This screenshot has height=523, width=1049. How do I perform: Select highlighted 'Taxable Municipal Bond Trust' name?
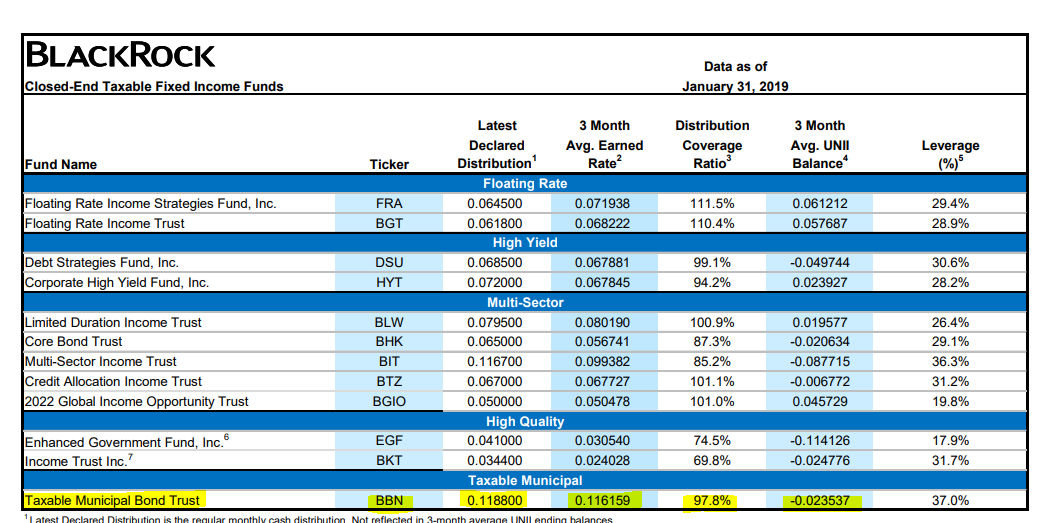click(112, 500)
